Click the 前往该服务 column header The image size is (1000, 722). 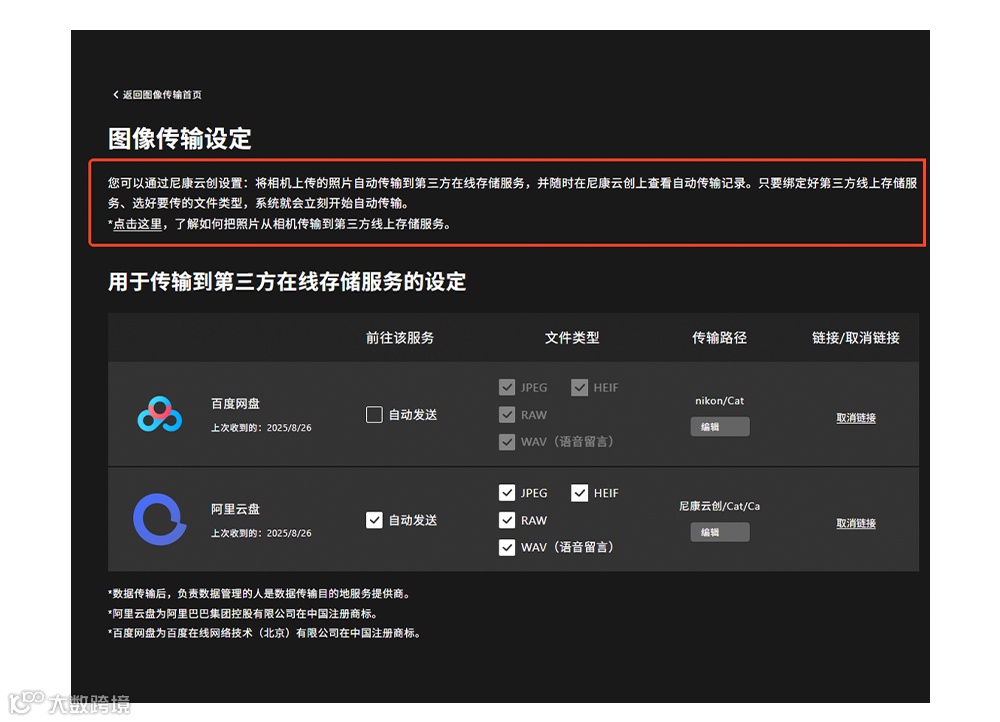(x=400, y=337)
